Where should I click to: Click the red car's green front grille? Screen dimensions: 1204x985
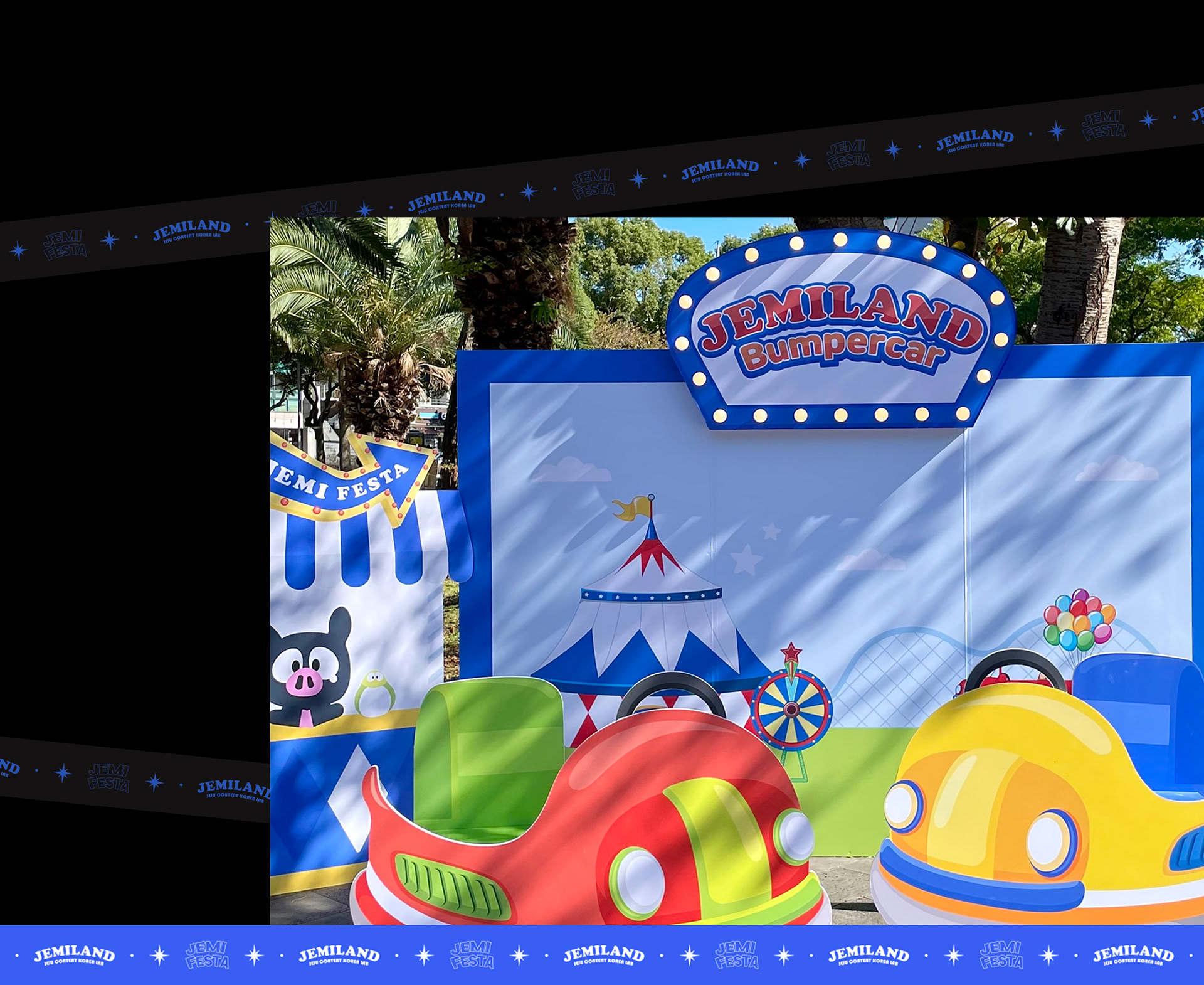[451, 888]
